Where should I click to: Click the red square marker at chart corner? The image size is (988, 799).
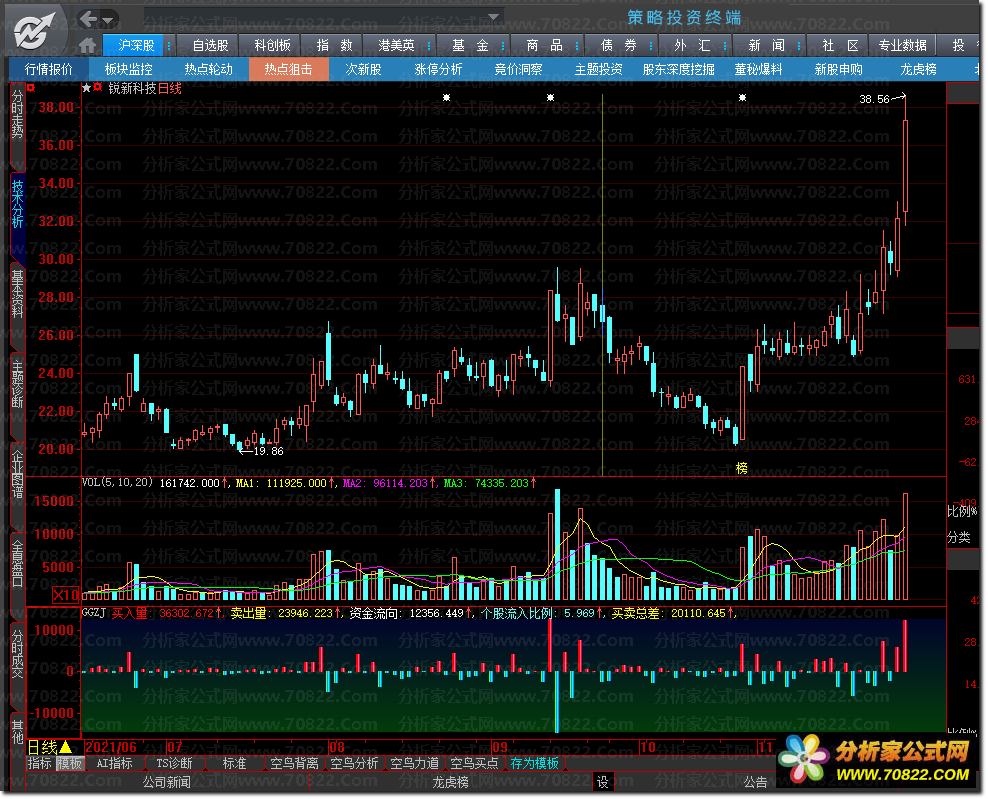point(30,88)
